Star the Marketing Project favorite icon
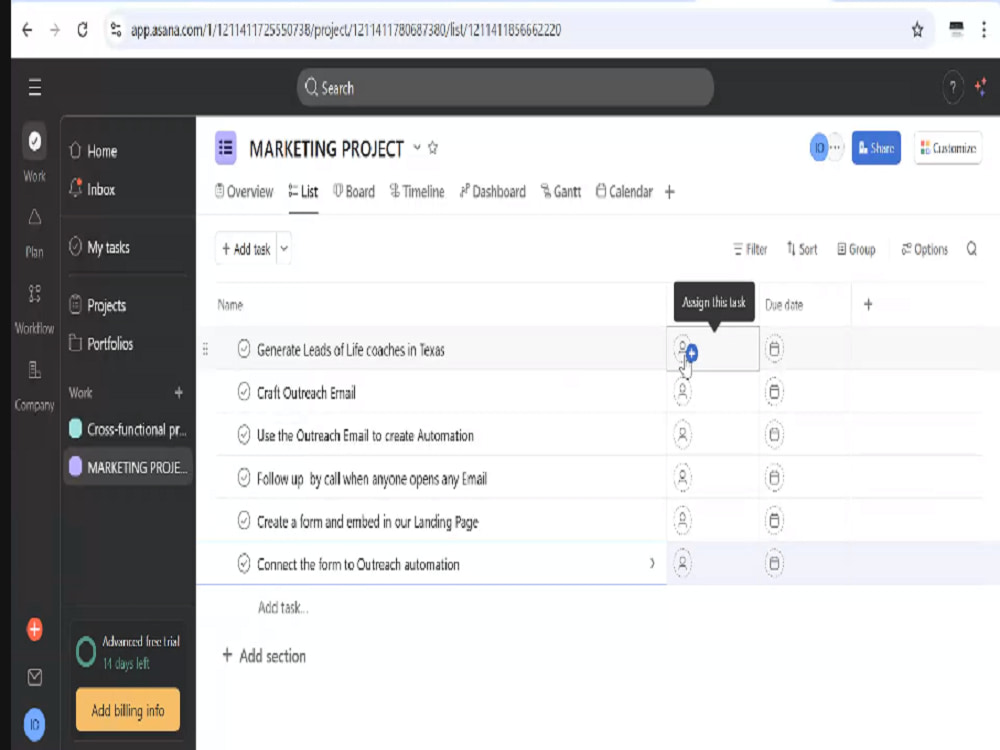This screenshot has height=750, width=1000. point(433,148)
